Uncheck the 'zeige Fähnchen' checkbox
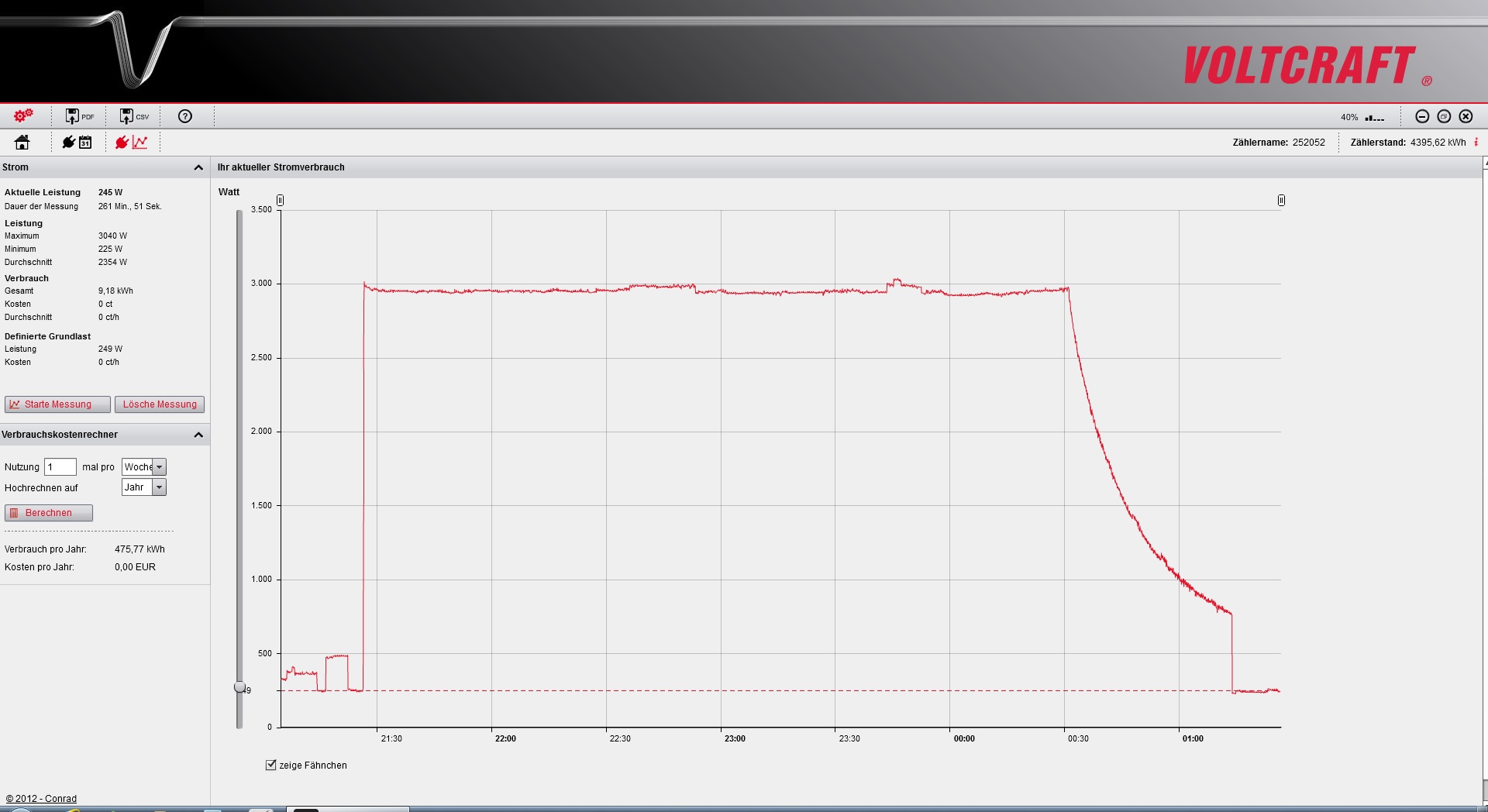 tap(270, 765)
